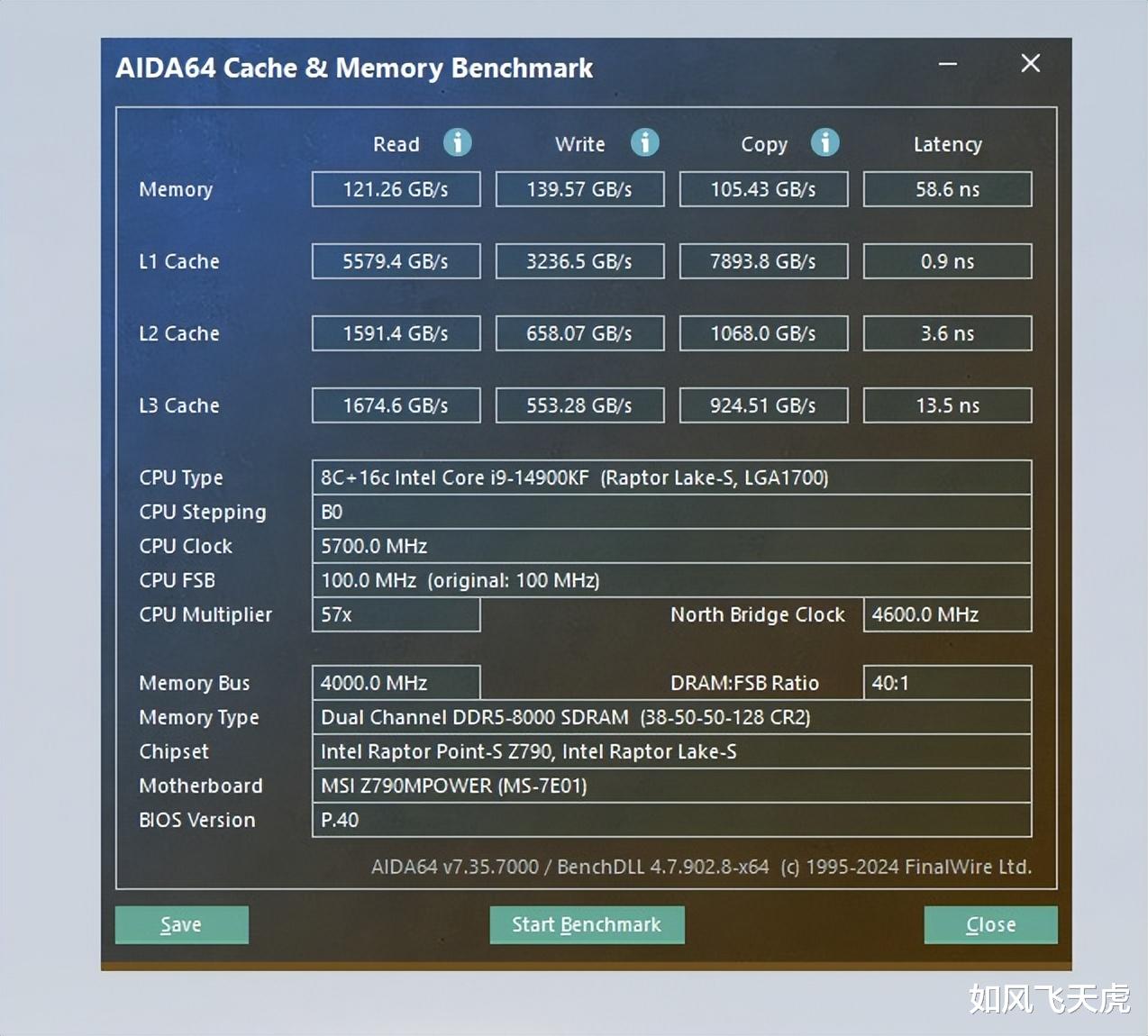Click the CPU Clock 5700.0 MHz field
1148x1036 pixels.
(x=671, y=546)
